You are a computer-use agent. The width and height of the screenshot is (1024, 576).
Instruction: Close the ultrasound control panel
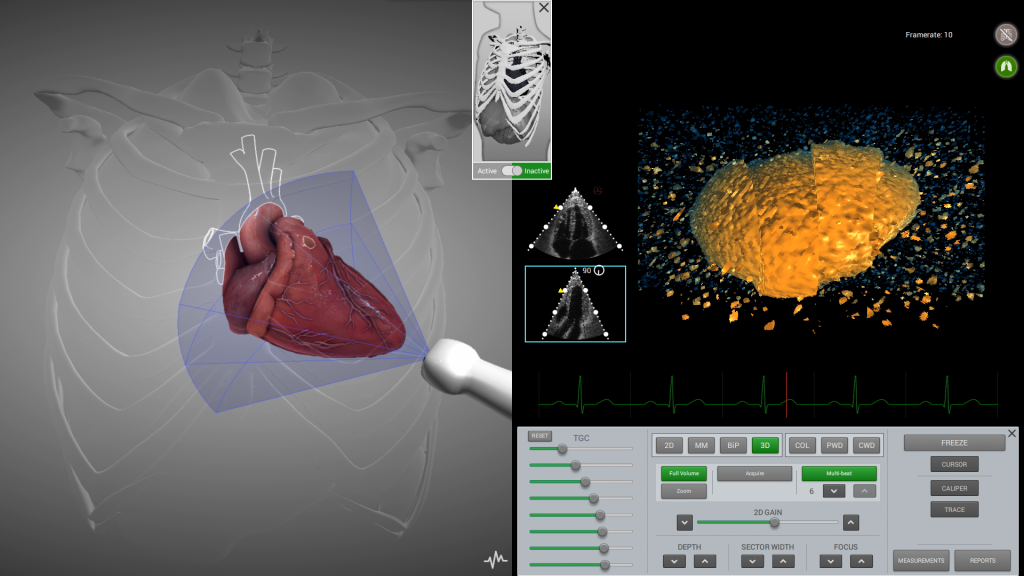(x=1012, y=433)
